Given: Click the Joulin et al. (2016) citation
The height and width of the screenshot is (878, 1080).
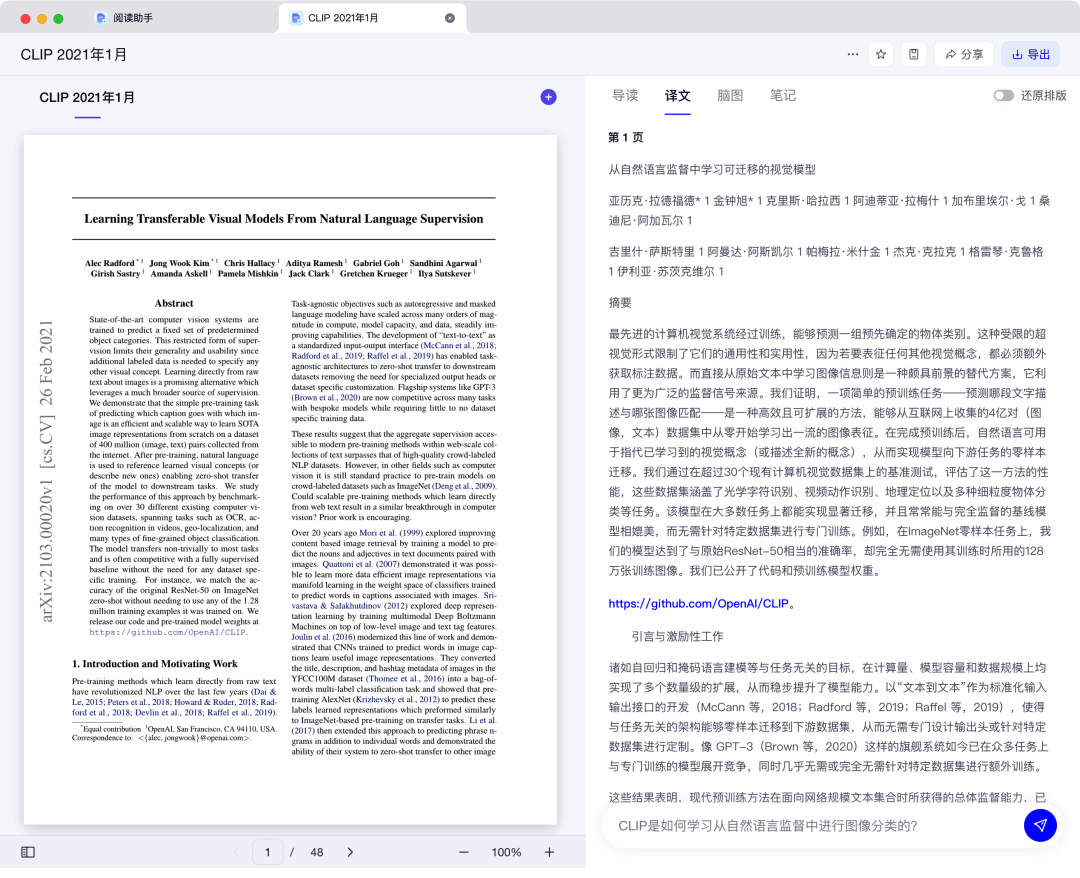Looking at the screenshot, I should [322, 637].
